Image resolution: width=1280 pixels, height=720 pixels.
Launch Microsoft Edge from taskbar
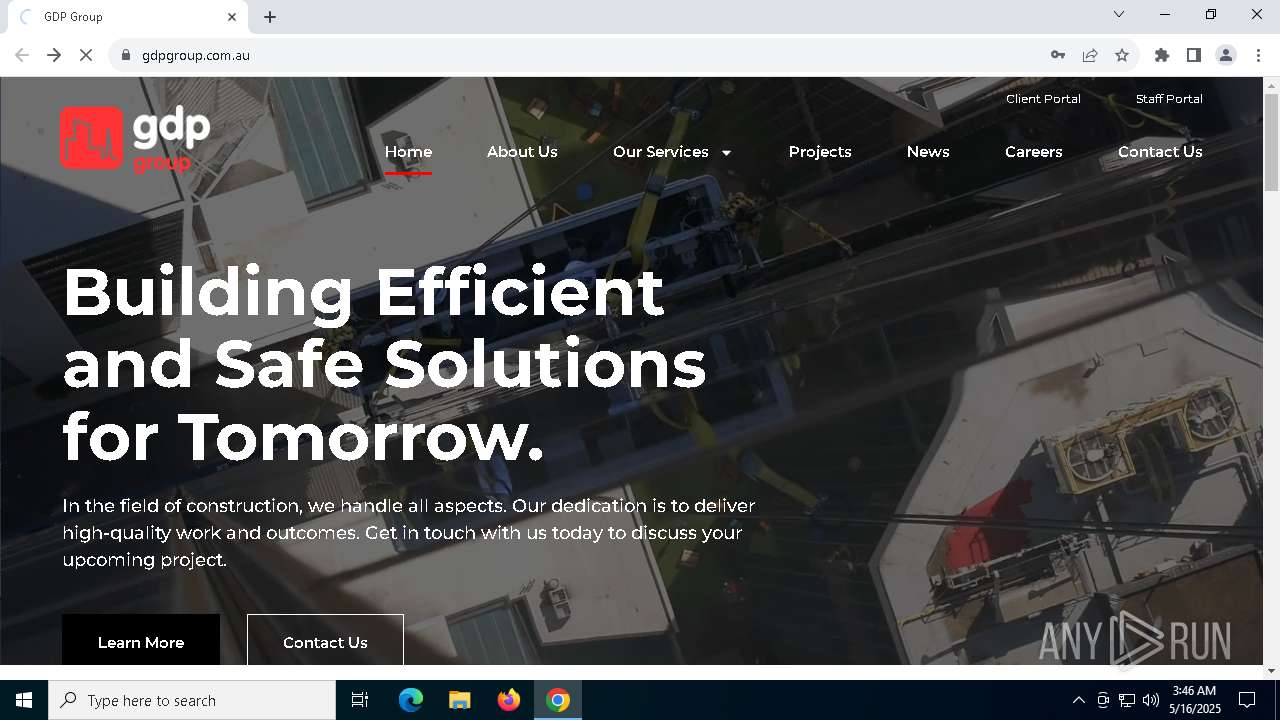click(411, 700)
